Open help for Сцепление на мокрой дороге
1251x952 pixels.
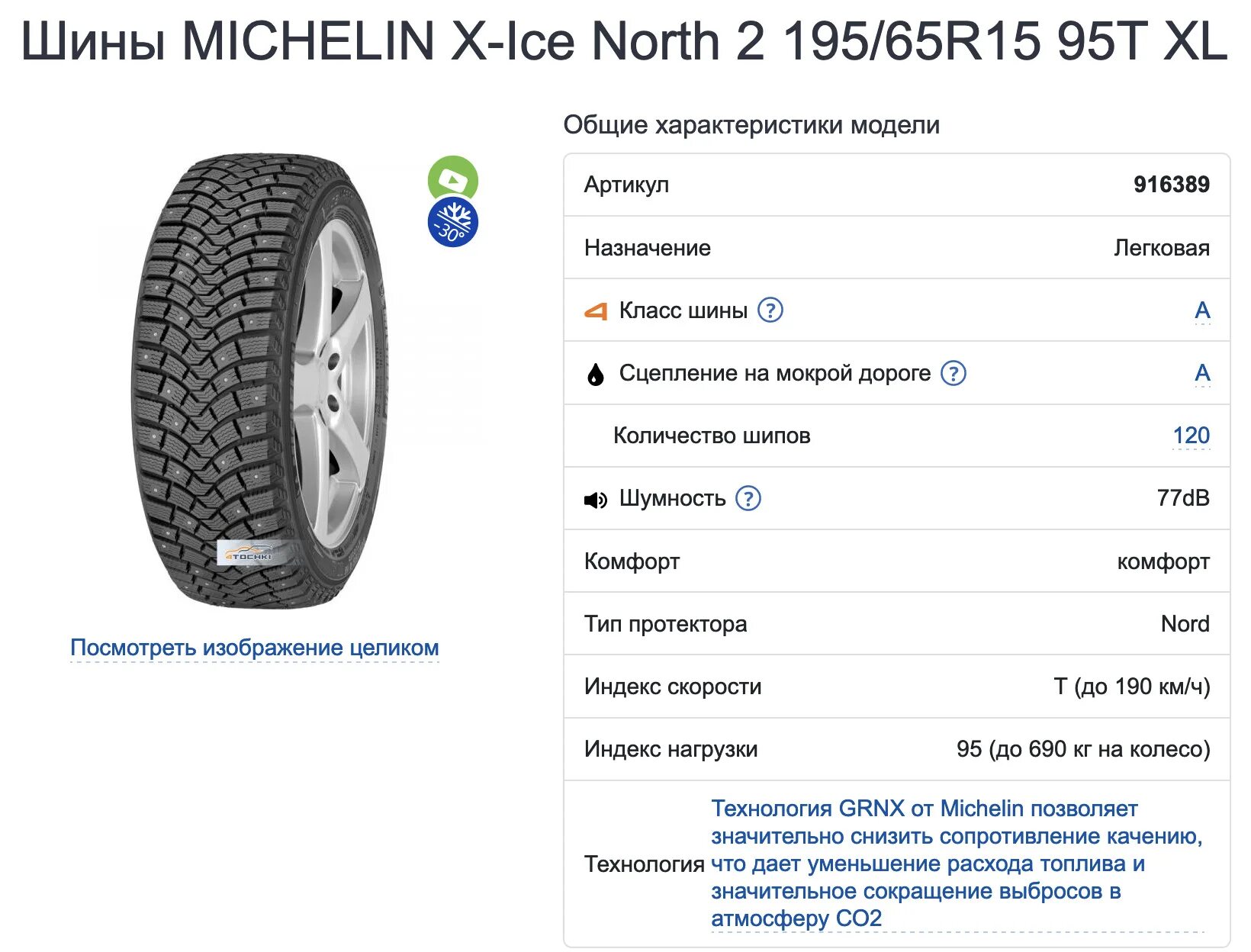pyautogui.click(x=954, y=373)
